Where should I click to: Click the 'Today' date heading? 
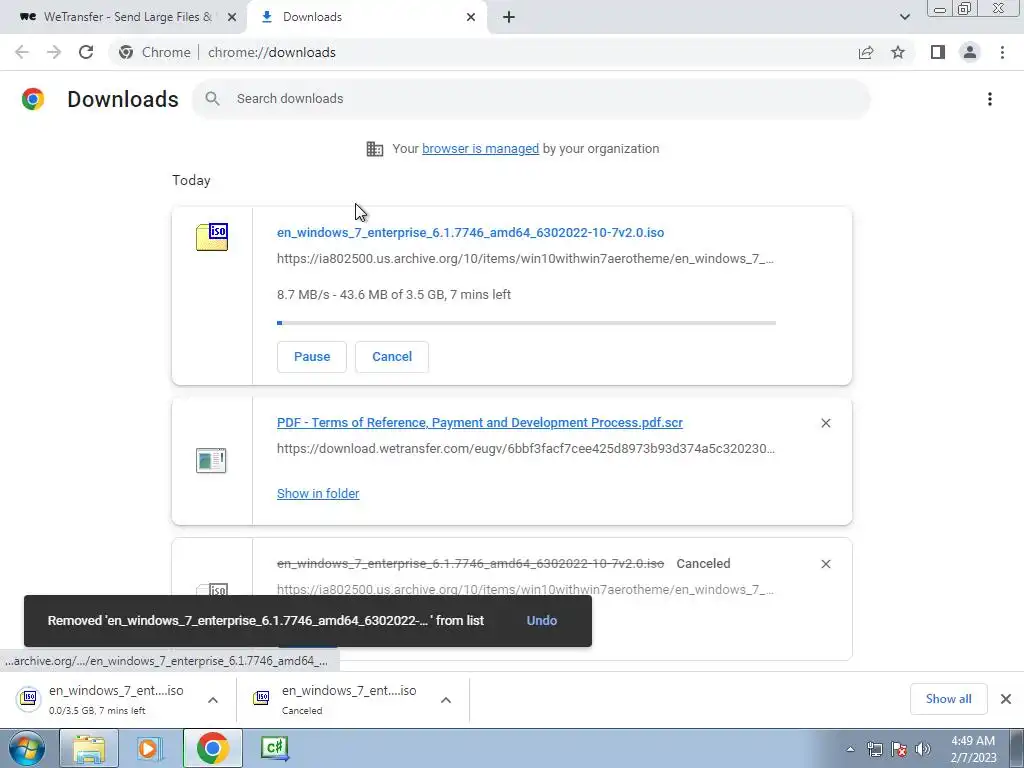pos(191,180)
